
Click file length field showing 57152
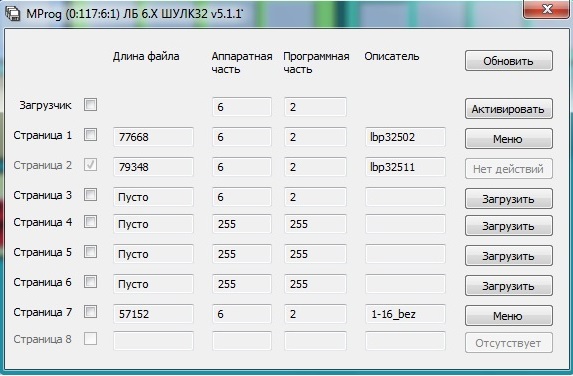[x=153, y=314]
